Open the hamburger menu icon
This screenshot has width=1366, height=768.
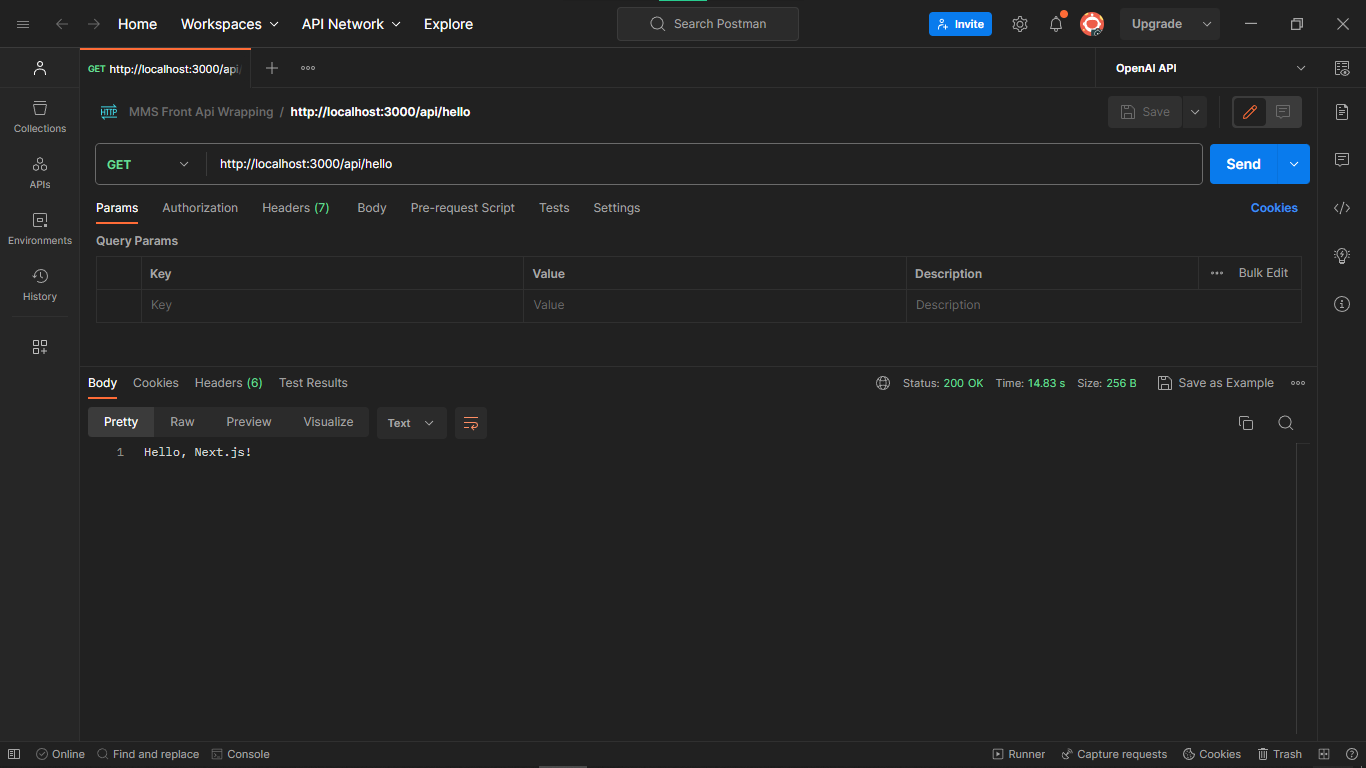point(24,24)
